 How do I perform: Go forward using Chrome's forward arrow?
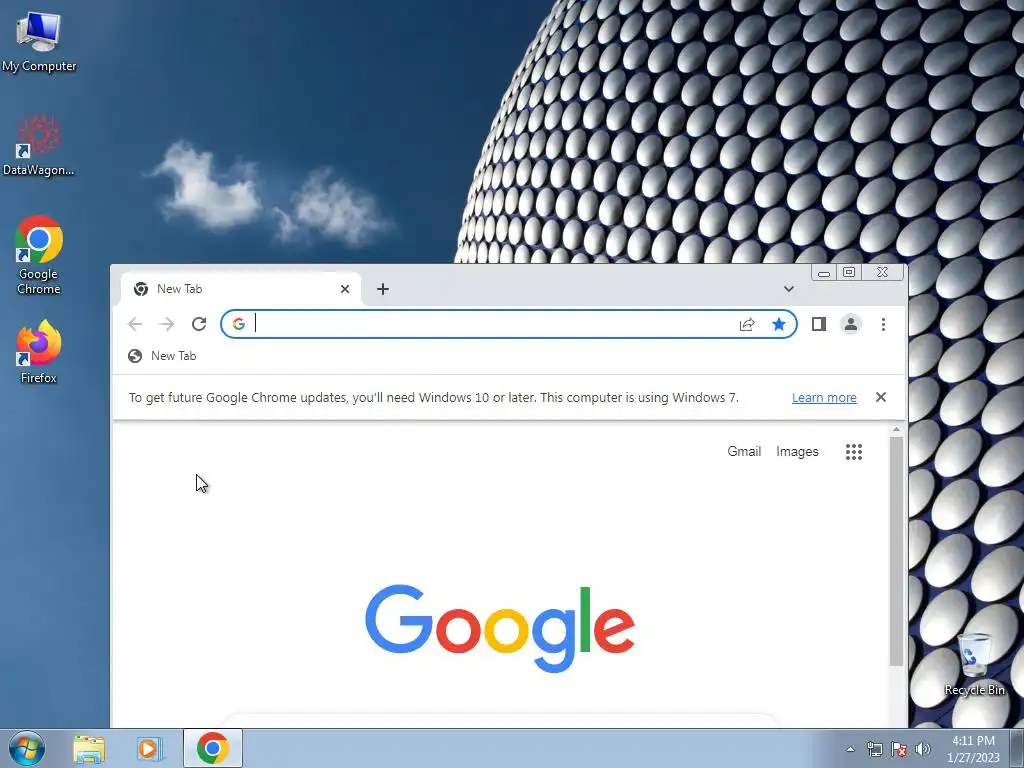(167, 324)
